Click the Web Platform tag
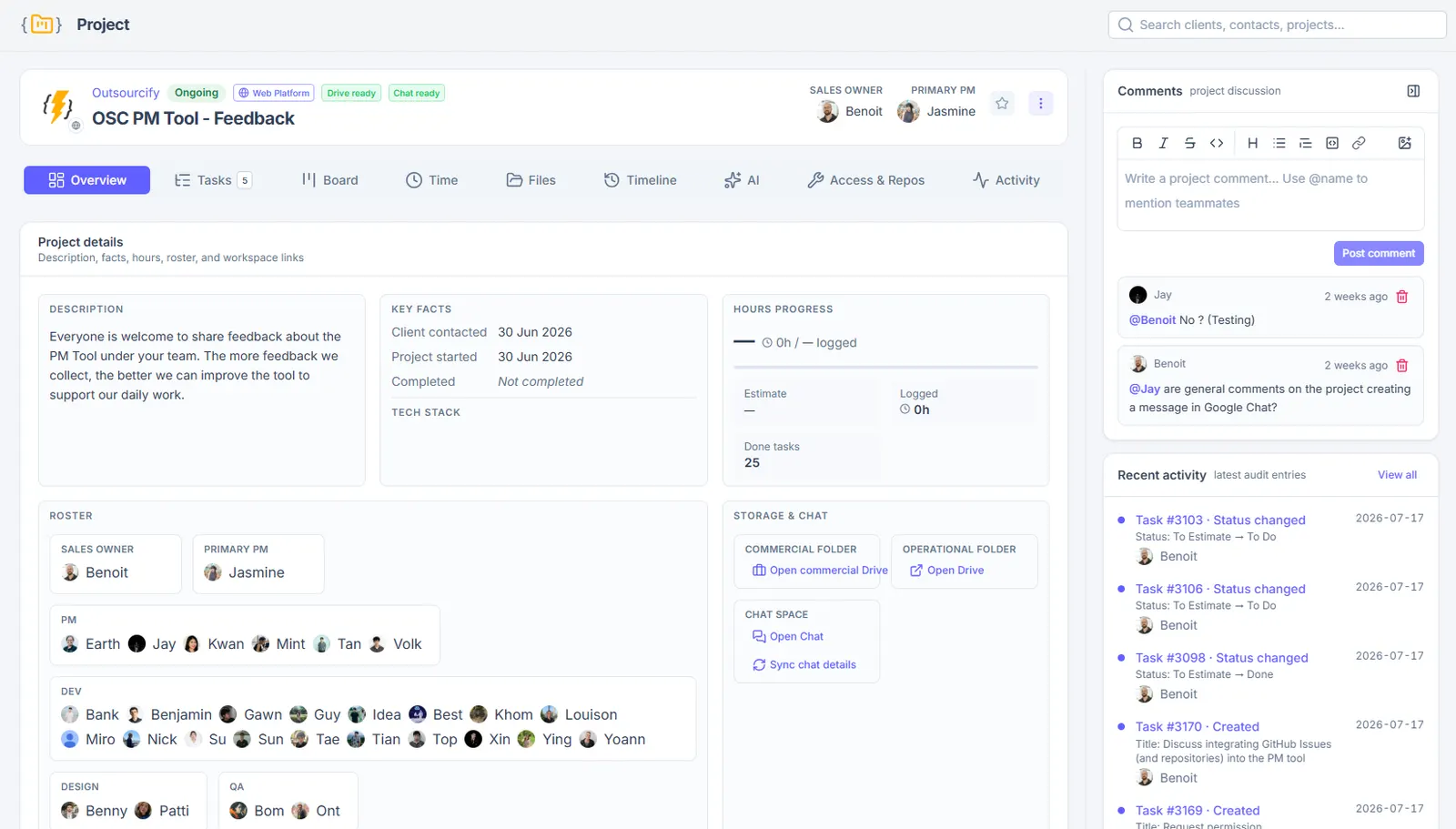Screen dimensions: 1456x829 tap(273, 93)
